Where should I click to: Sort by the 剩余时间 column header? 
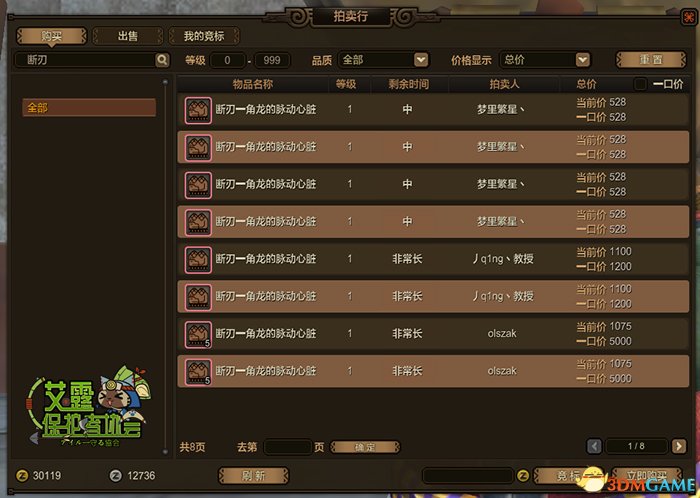(x=408, y=84)
